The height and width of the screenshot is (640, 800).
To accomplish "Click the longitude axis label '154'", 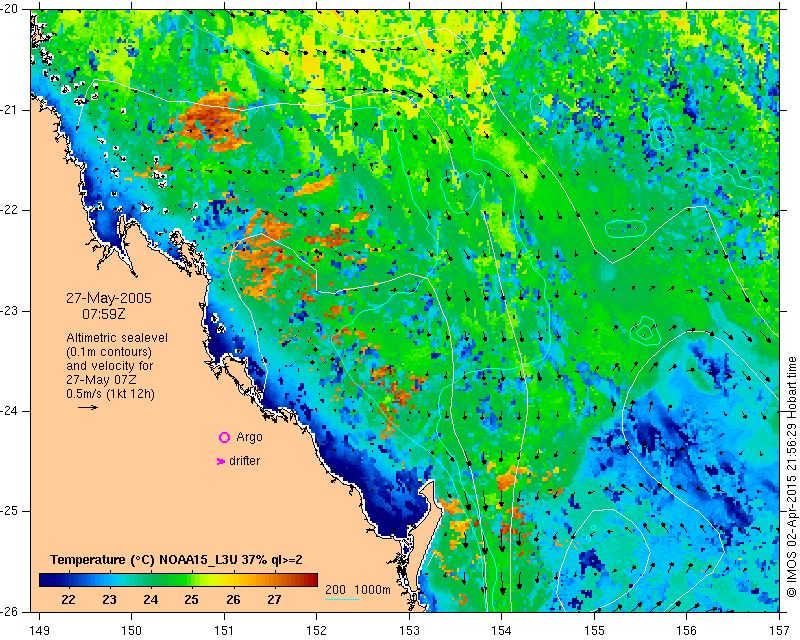I will 502,631.
